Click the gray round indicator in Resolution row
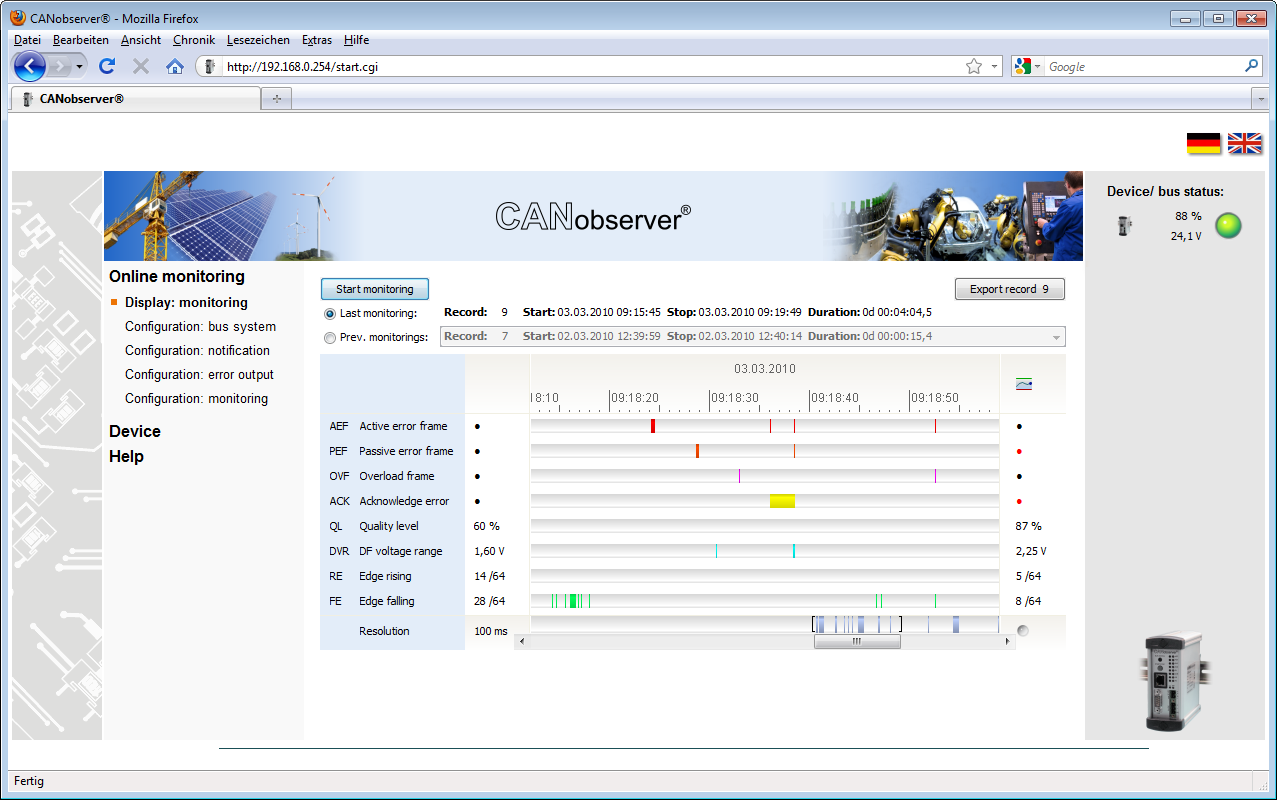This screenshot has height=800, width=1277. [x=1023, y=631]
